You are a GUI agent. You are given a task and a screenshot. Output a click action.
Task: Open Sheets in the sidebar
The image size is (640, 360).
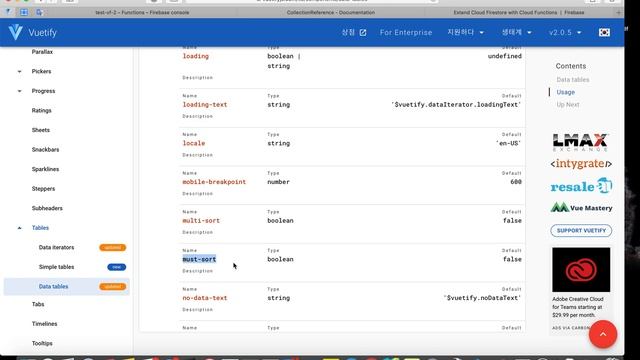[x=40, y=130]
